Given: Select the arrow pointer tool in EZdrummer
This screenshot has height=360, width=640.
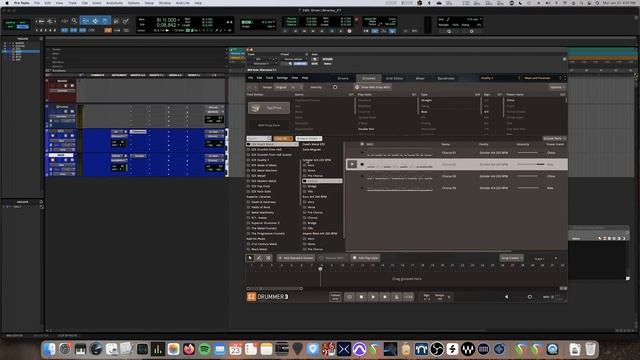Looking at the screenshot, I should click(250, 258).
